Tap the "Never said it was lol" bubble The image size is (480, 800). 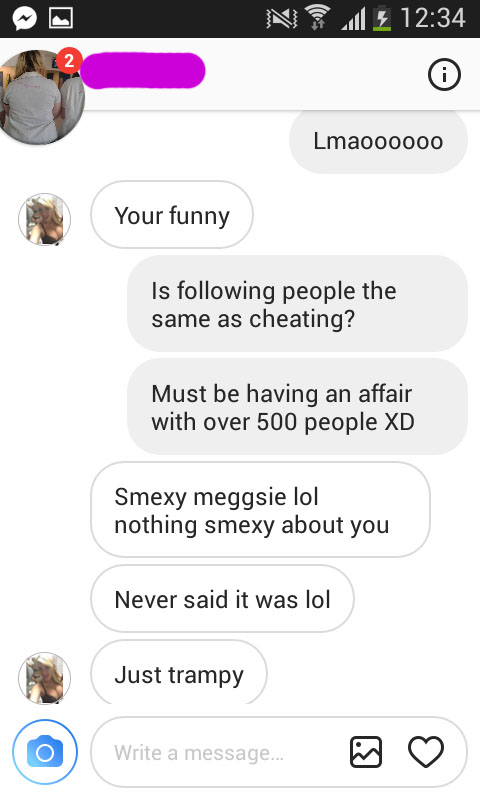(222, 599)
